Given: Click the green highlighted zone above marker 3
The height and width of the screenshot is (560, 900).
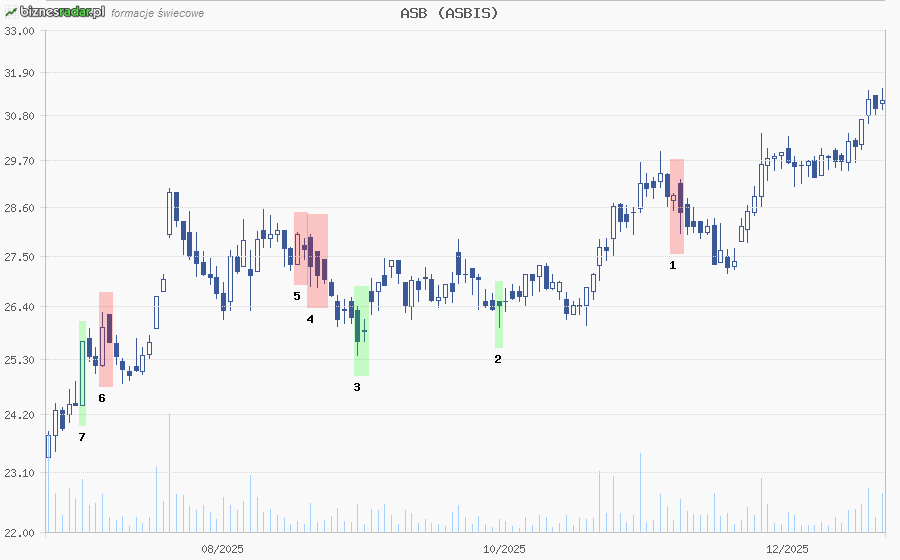Looking at the screenshot, I should [361, 330].
